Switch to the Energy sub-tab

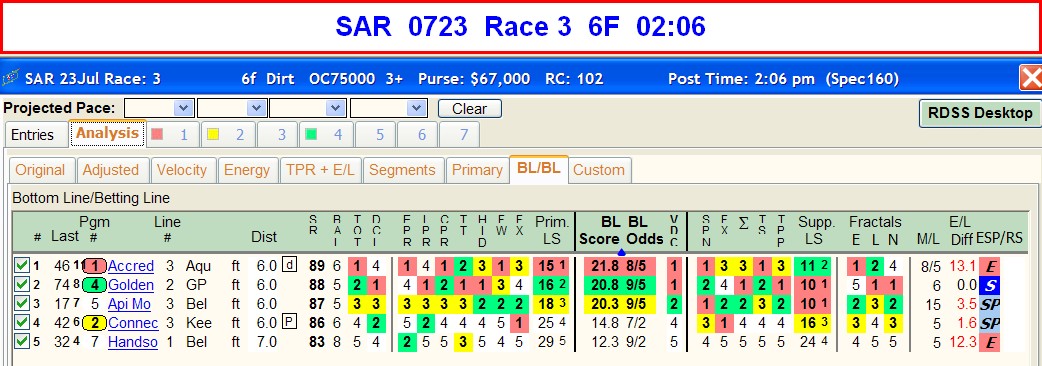click(x=247, y=170)
